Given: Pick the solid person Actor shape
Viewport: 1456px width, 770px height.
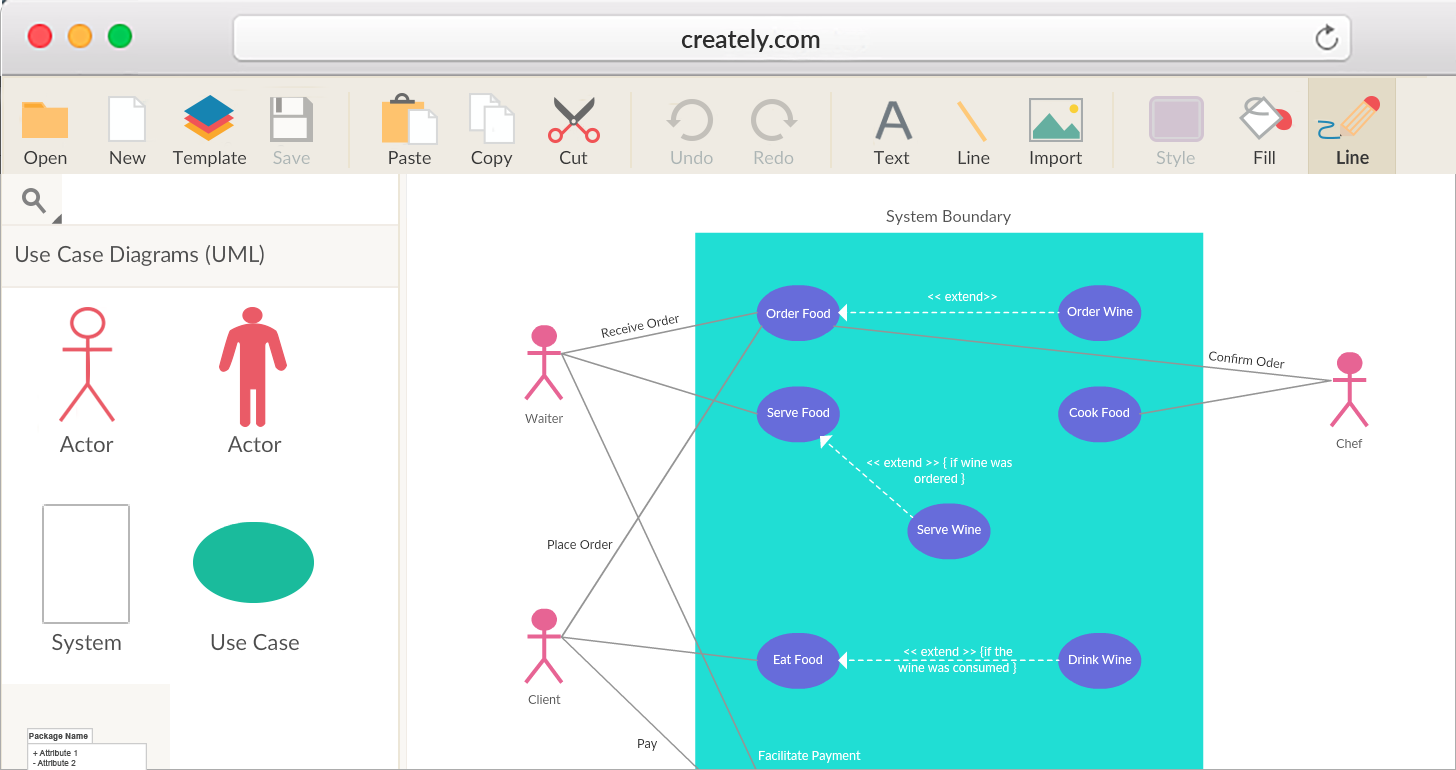Looking at the screenshot, I should pos(253,367).
